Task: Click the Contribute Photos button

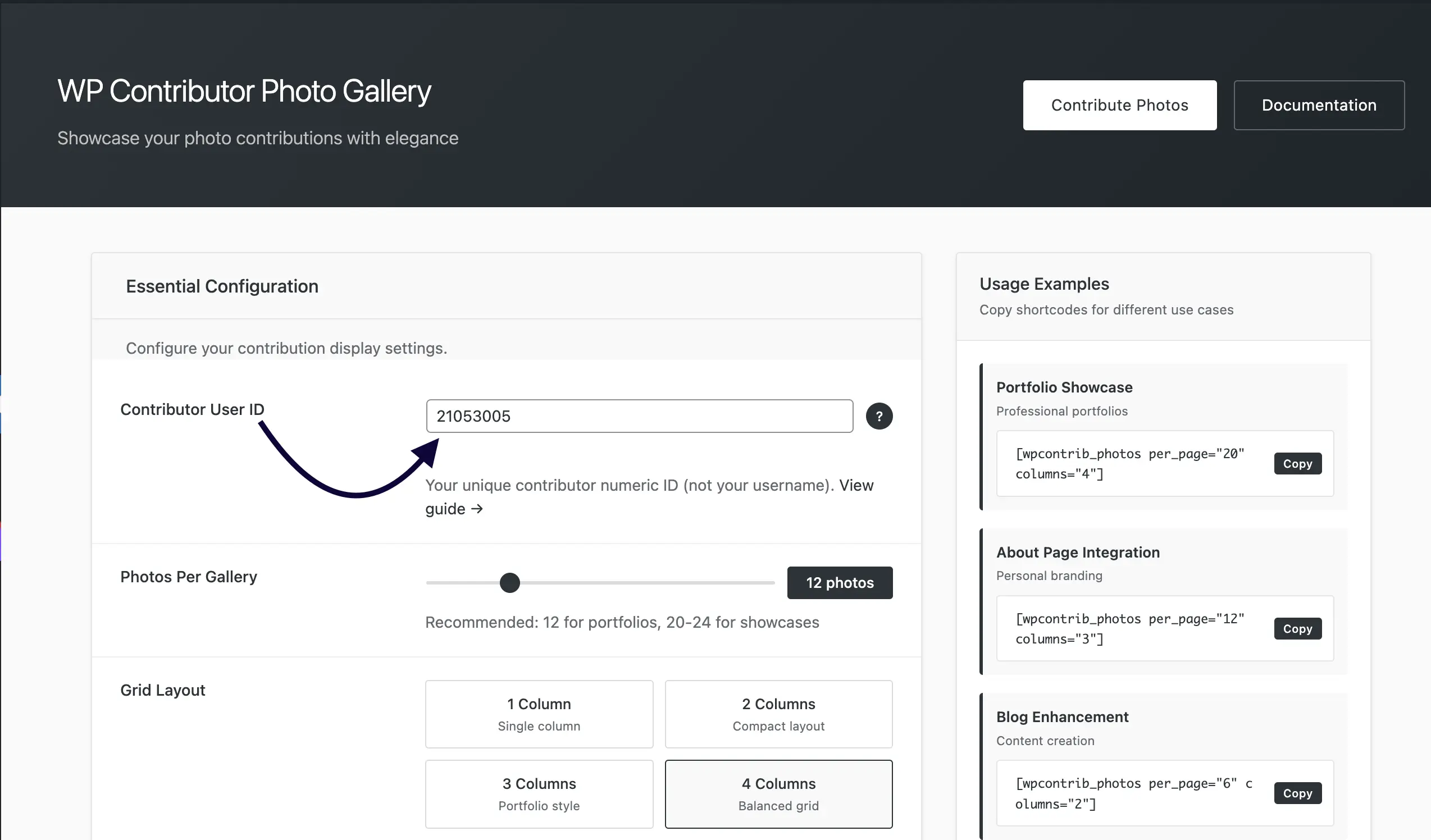Action: (x=1119, y=105)
